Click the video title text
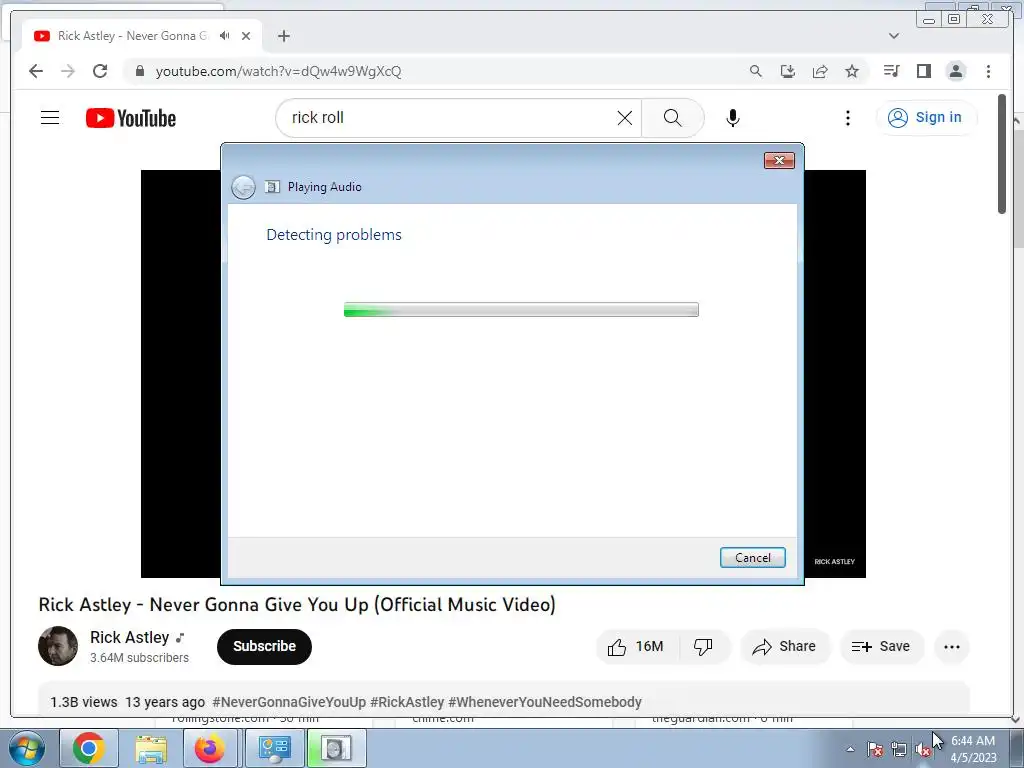 coord(297,605)
